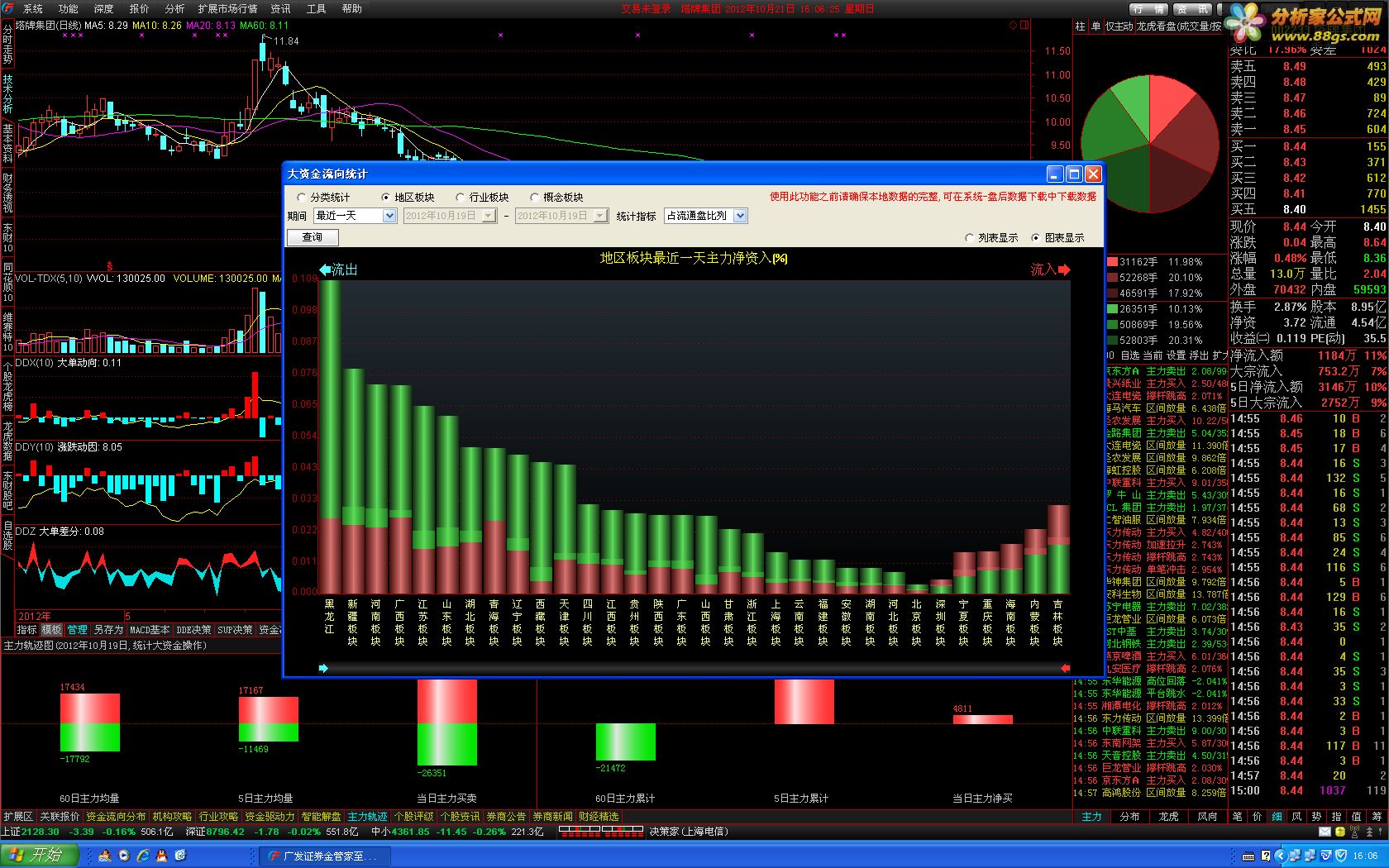Select the 概念板块 radio option
1389x868 pixels.
coord(556,198)
